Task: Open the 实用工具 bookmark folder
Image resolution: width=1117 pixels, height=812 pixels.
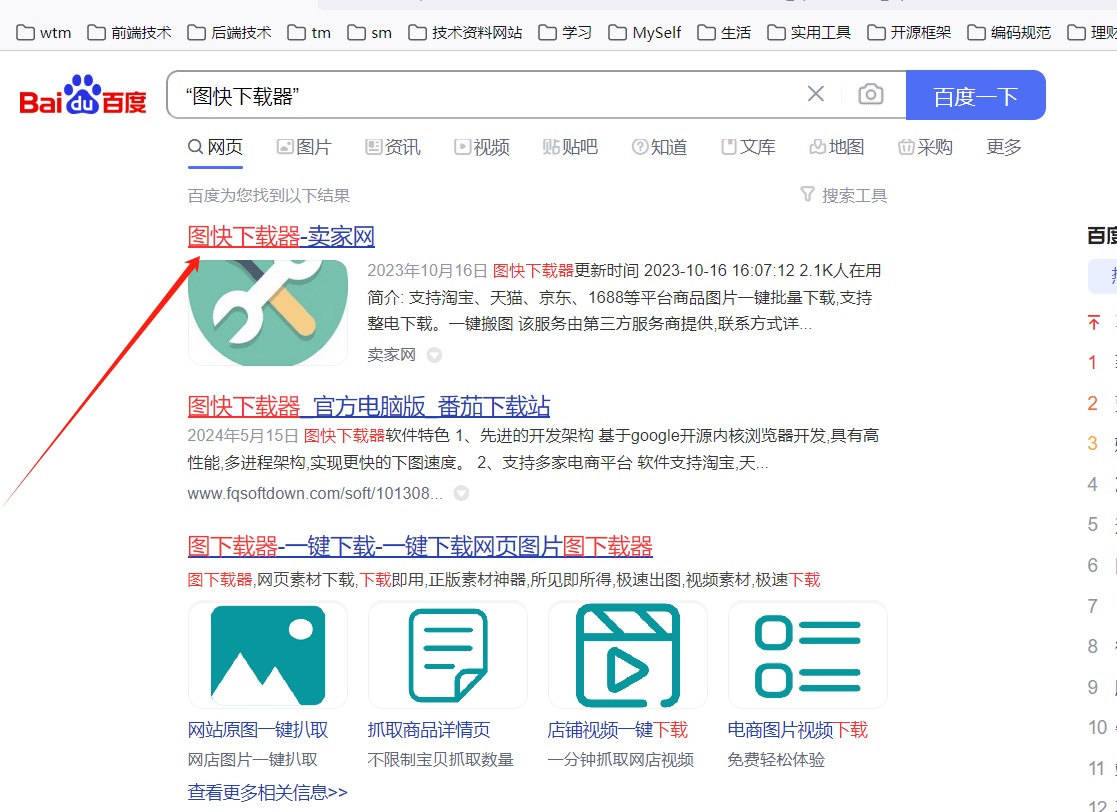Action: point(809,33)
